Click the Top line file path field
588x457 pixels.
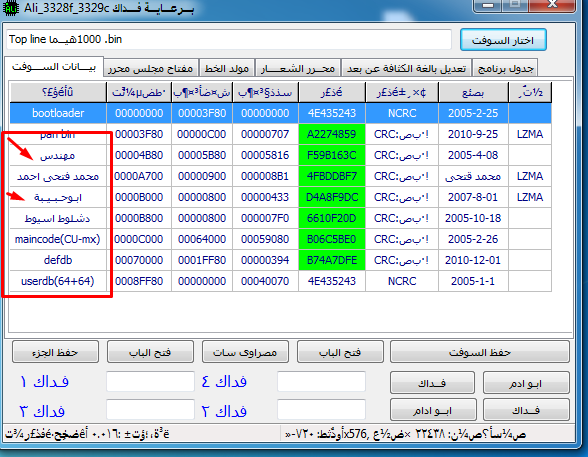pos(229,39)
